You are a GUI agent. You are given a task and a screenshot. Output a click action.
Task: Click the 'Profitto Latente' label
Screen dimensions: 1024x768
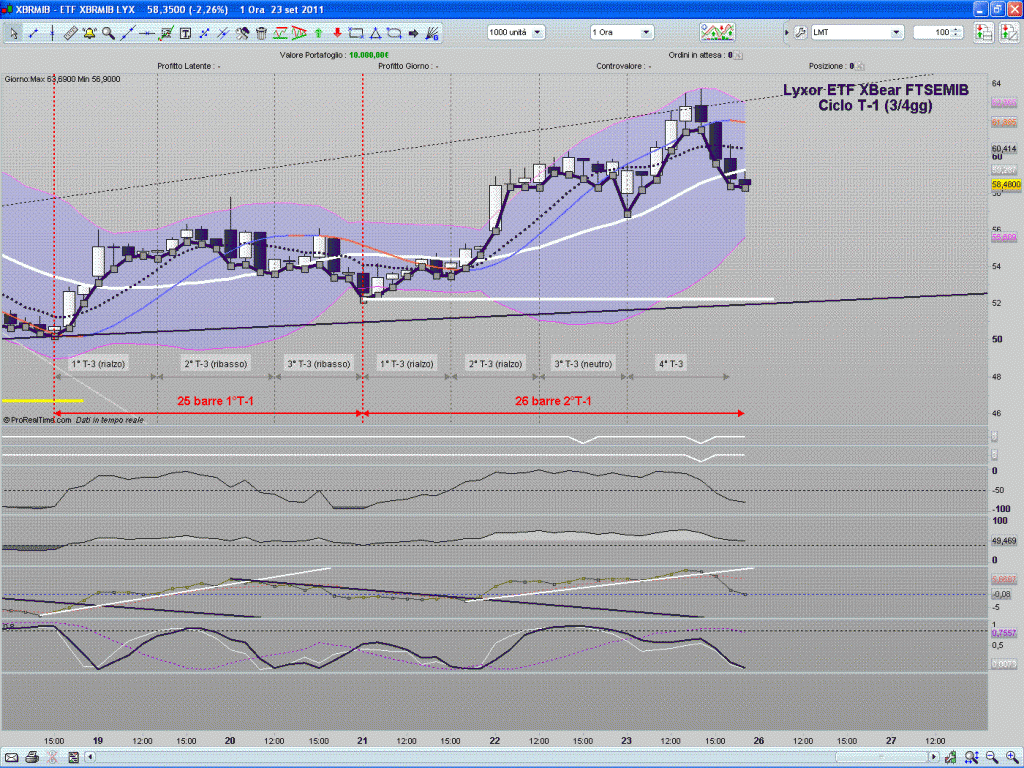(184, 66)
